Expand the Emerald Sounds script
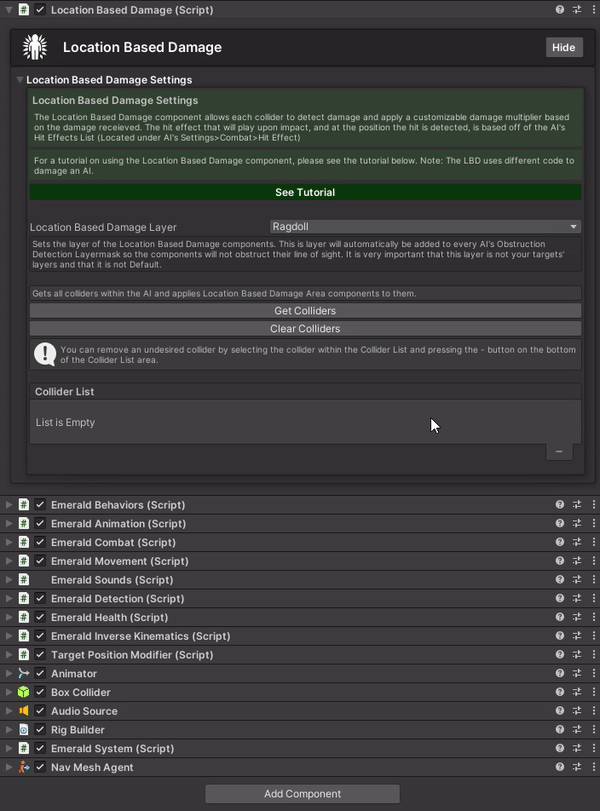Viewport: 600px width, 811px height. point(9,580)
